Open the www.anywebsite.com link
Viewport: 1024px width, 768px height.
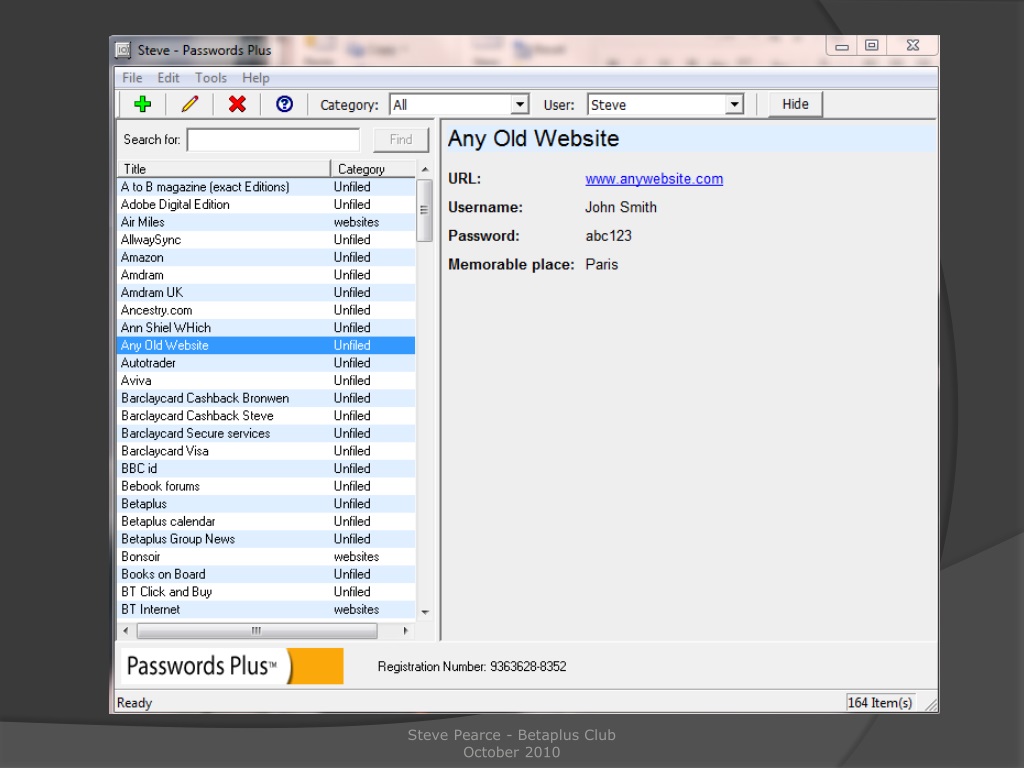(x=654, y=179)
